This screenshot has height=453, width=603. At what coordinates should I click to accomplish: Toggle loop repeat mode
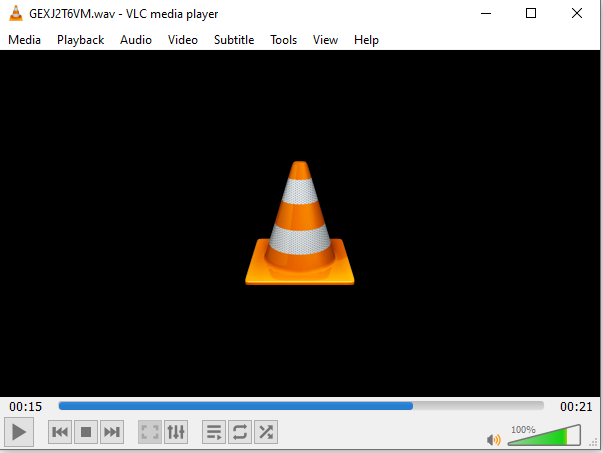[240, 432]
